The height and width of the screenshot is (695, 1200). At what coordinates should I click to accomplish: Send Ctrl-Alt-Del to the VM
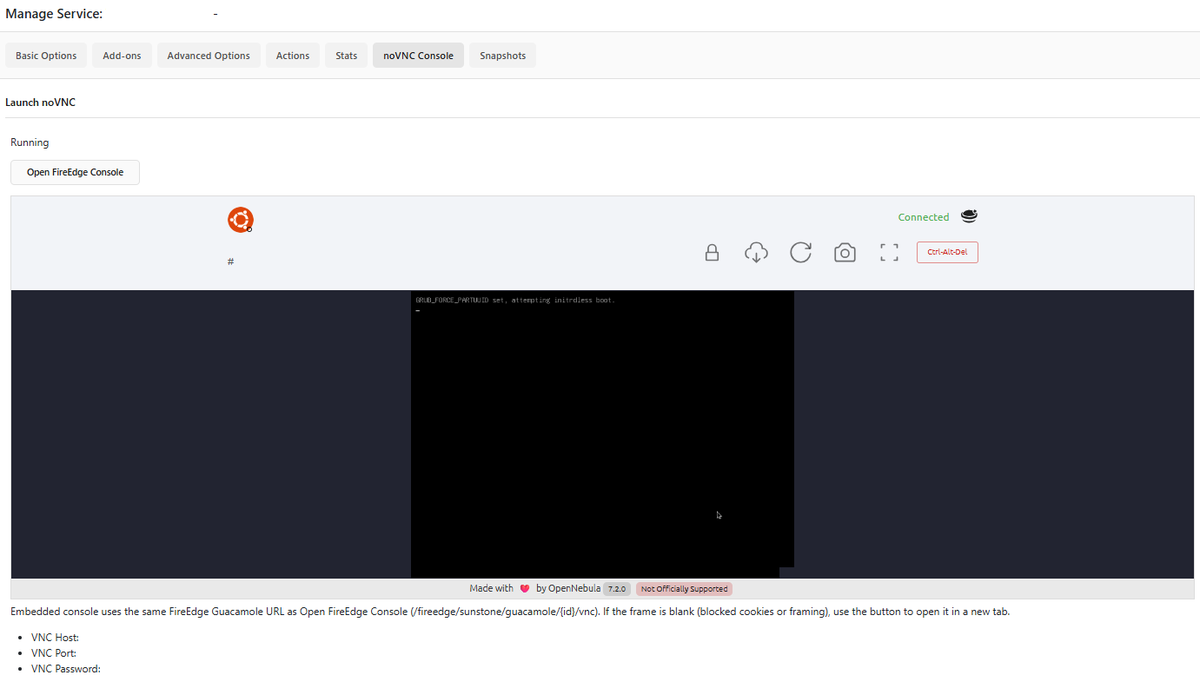[947, 252]
